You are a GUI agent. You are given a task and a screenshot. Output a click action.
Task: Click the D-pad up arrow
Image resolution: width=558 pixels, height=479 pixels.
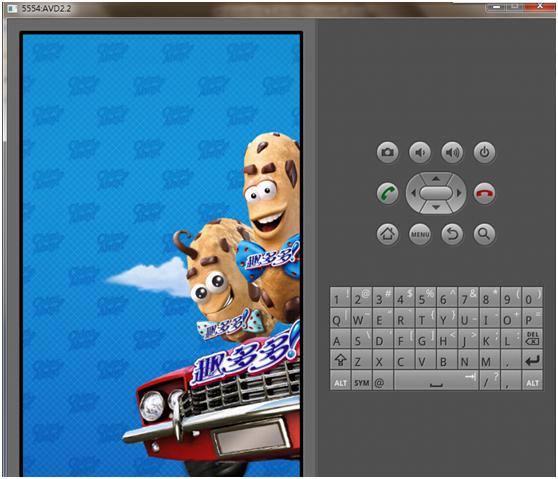tap(436, 178)
